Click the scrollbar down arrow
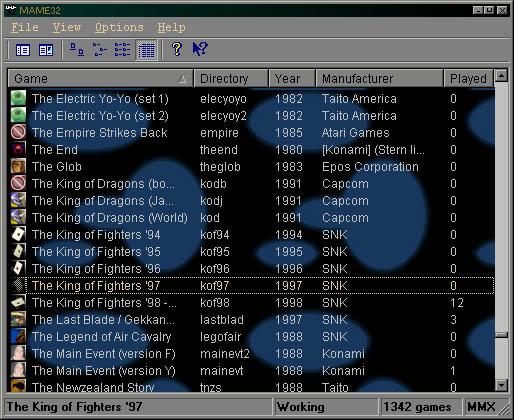The image size is (514, 420). (501, 386)
